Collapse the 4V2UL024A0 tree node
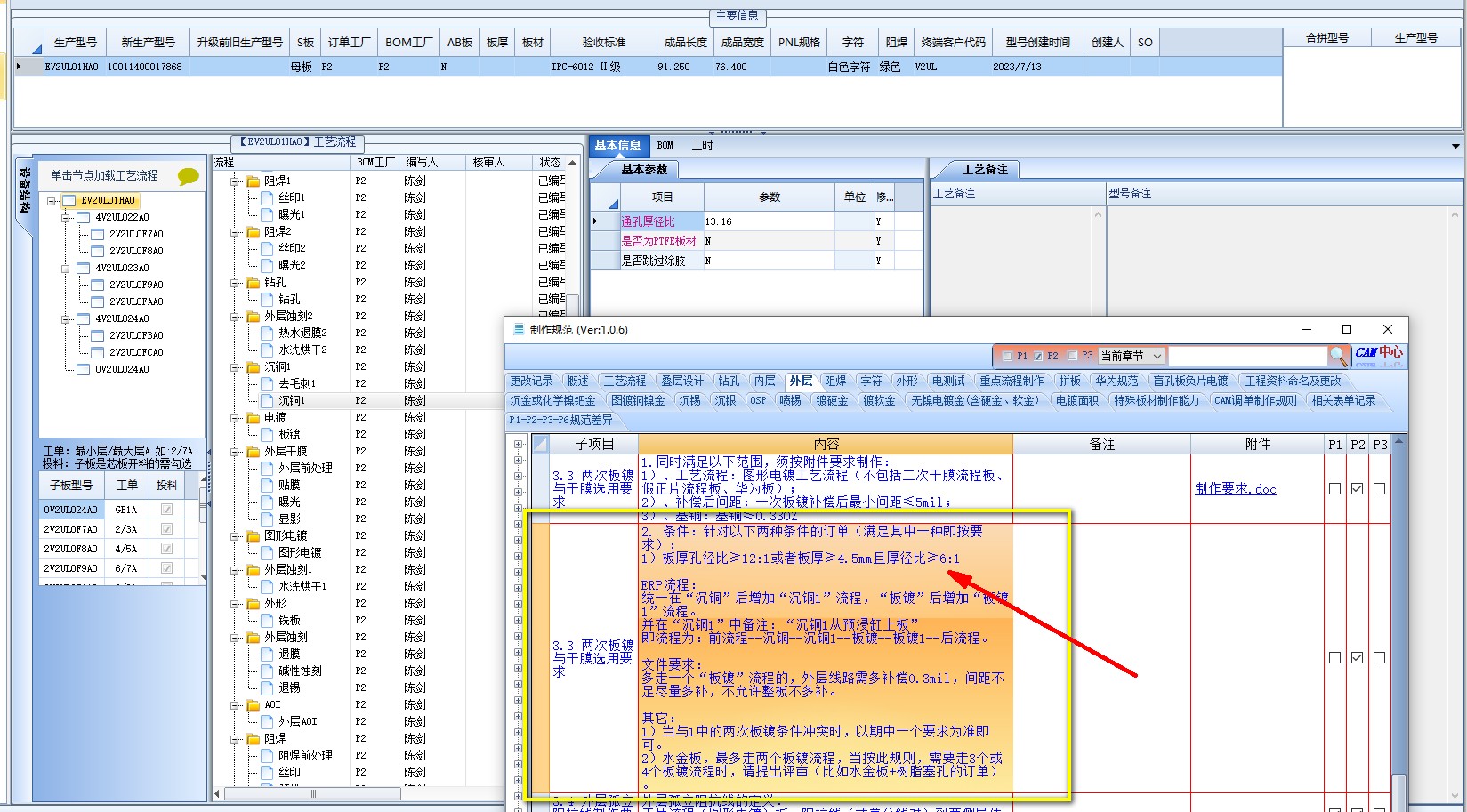The width and height of the screenshot is (1467, 812). click(x=66, y=319)
